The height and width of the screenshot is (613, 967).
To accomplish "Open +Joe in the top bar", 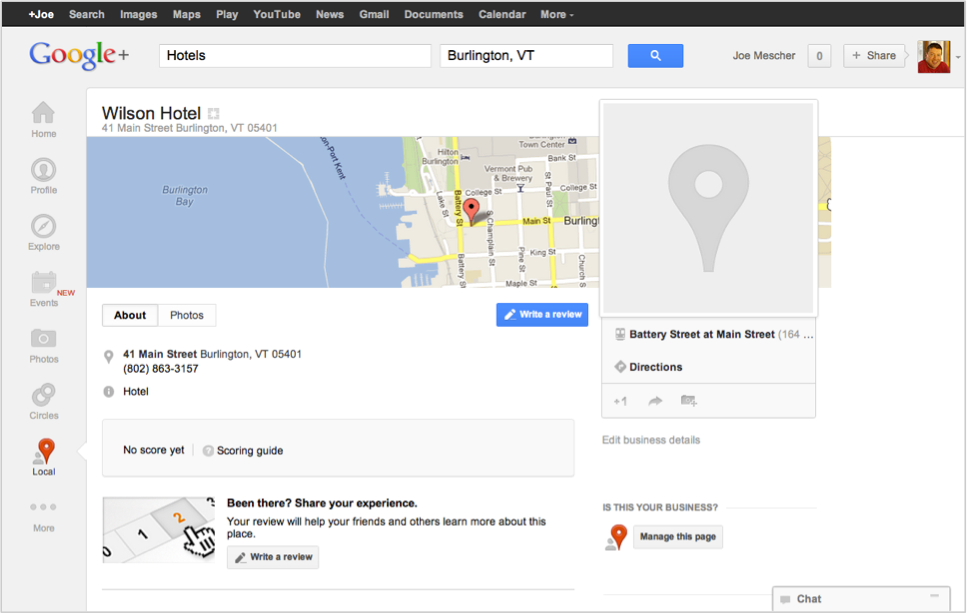I will pyautogui.click(x=41, y=14).
